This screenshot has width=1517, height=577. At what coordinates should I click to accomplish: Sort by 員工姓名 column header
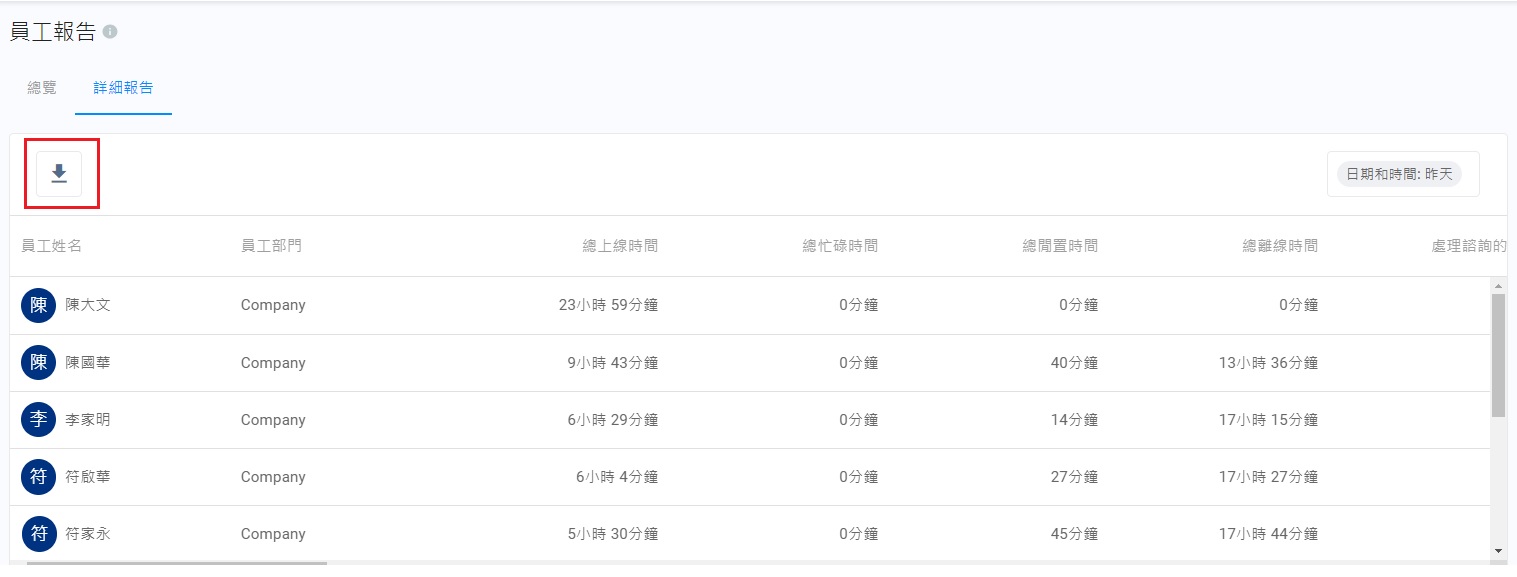[52, 246]
